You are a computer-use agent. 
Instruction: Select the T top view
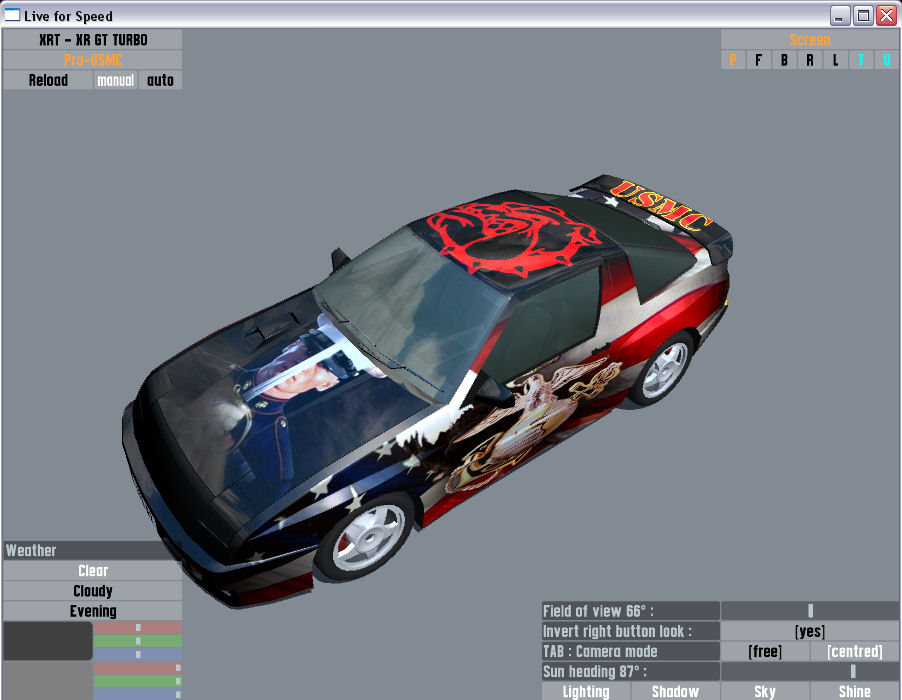tap(861, 60)
